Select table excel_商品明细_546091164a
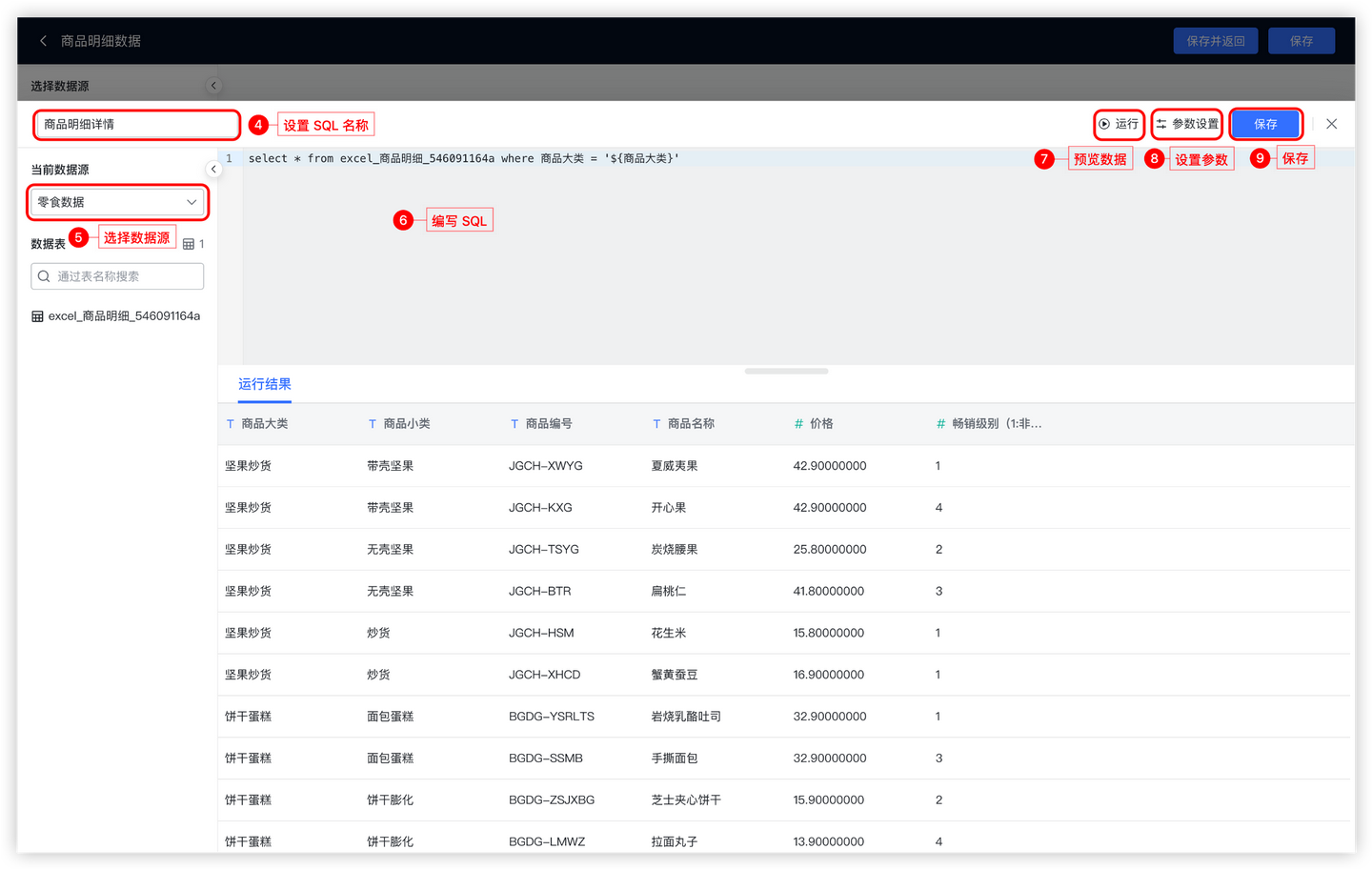The width and height of the screenshot is (1372, 870). (116, 316)
